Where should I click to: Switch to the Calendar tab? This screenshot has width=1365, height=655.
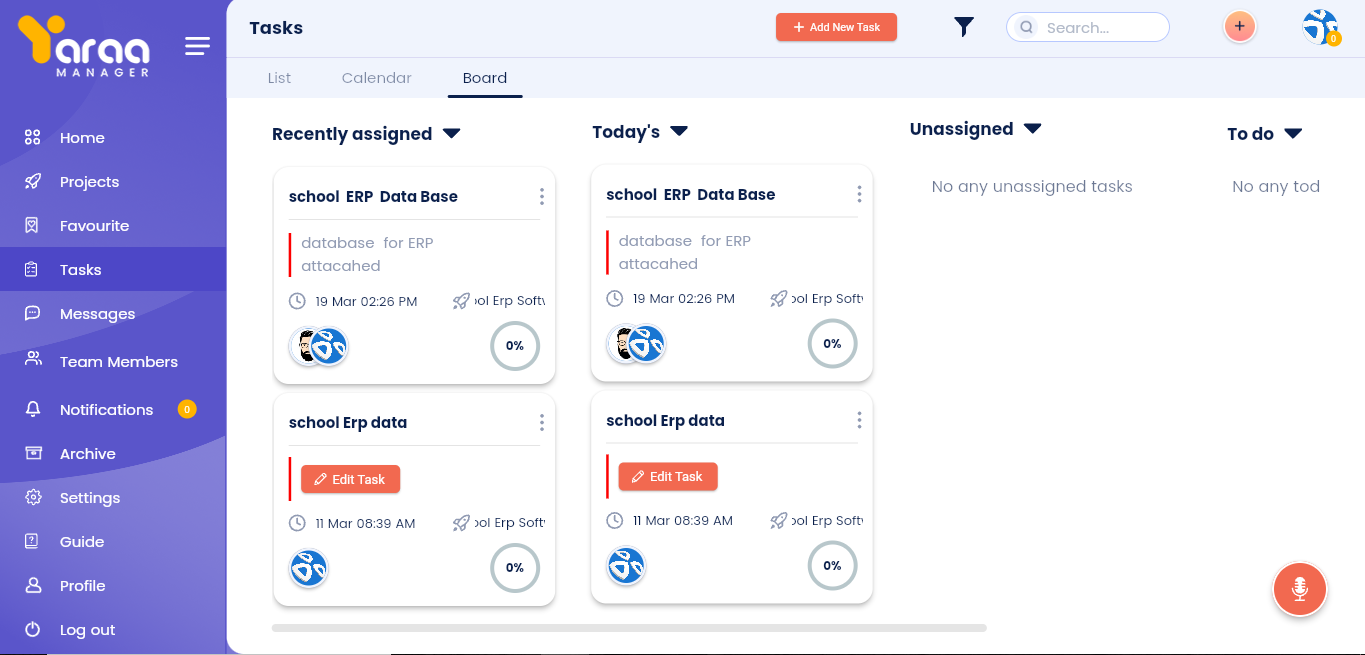376,78
